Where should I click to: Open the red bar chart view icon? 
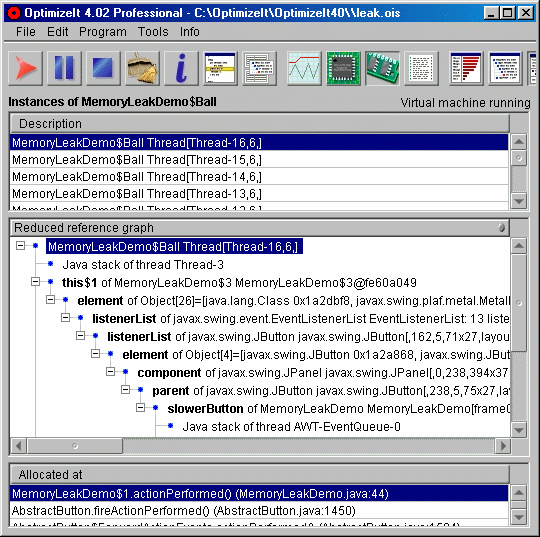point(466,68)
